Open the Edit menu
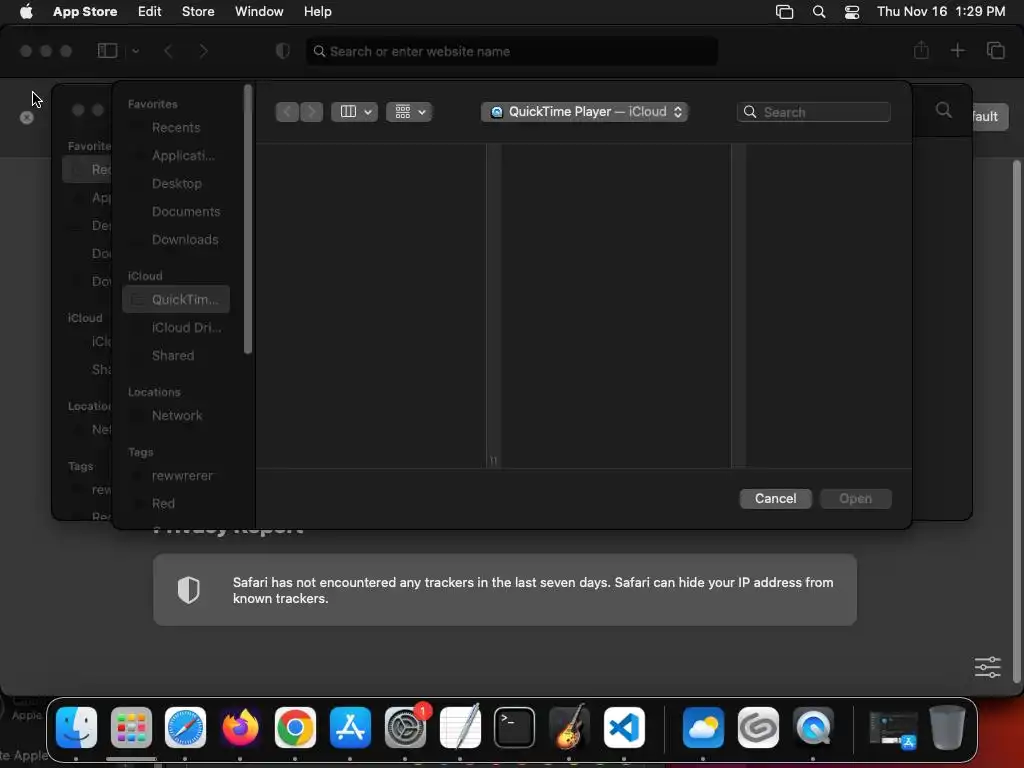The image size is (1024, 768). (x=150, y=11)
